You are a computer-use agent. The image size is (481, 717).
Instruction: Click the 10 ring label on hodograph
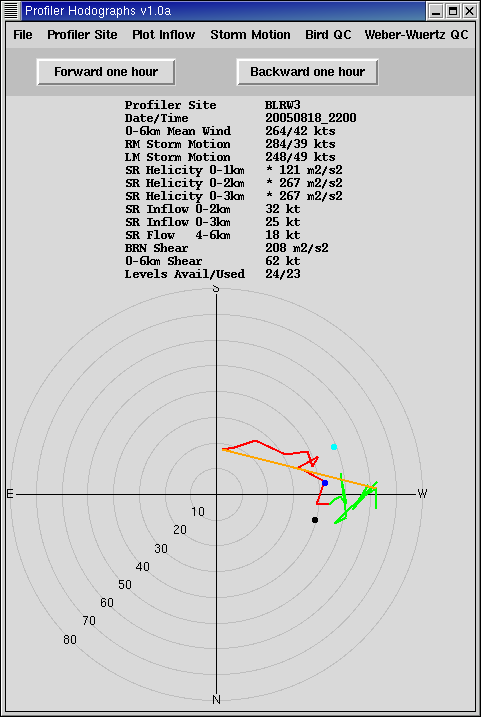point(198,512)
